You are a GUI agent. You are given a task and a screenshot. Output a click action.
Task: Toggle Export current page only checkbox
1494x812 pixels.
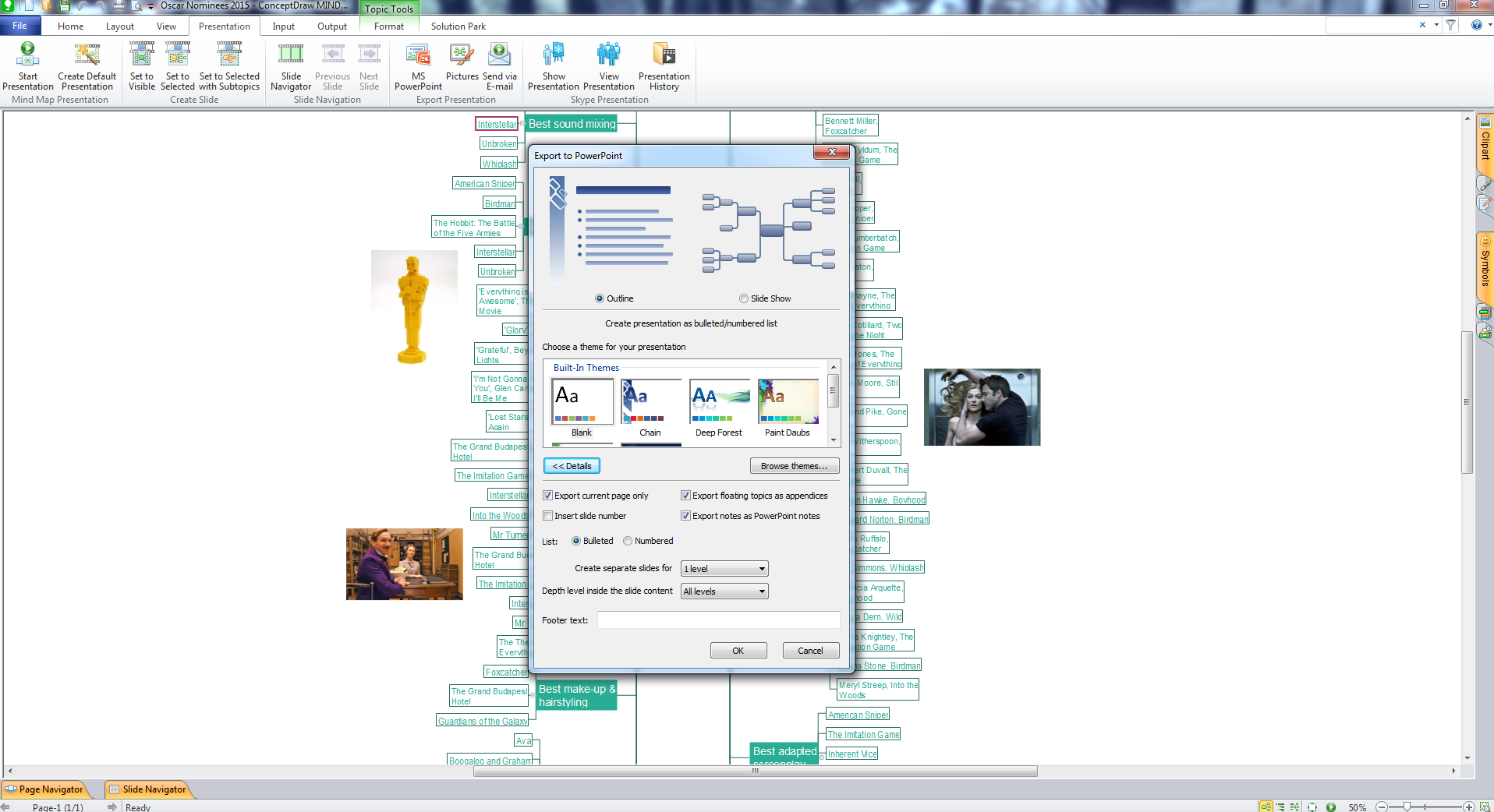[548, 496]
